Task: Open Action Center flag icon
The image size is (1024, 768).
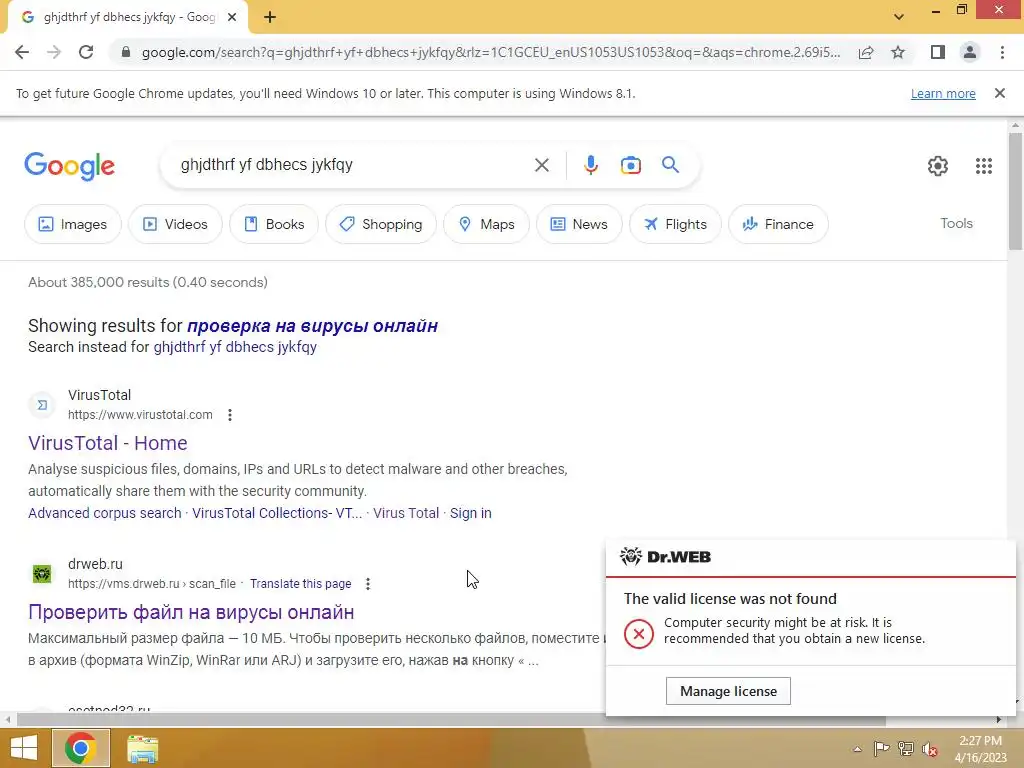Action: 881,748
